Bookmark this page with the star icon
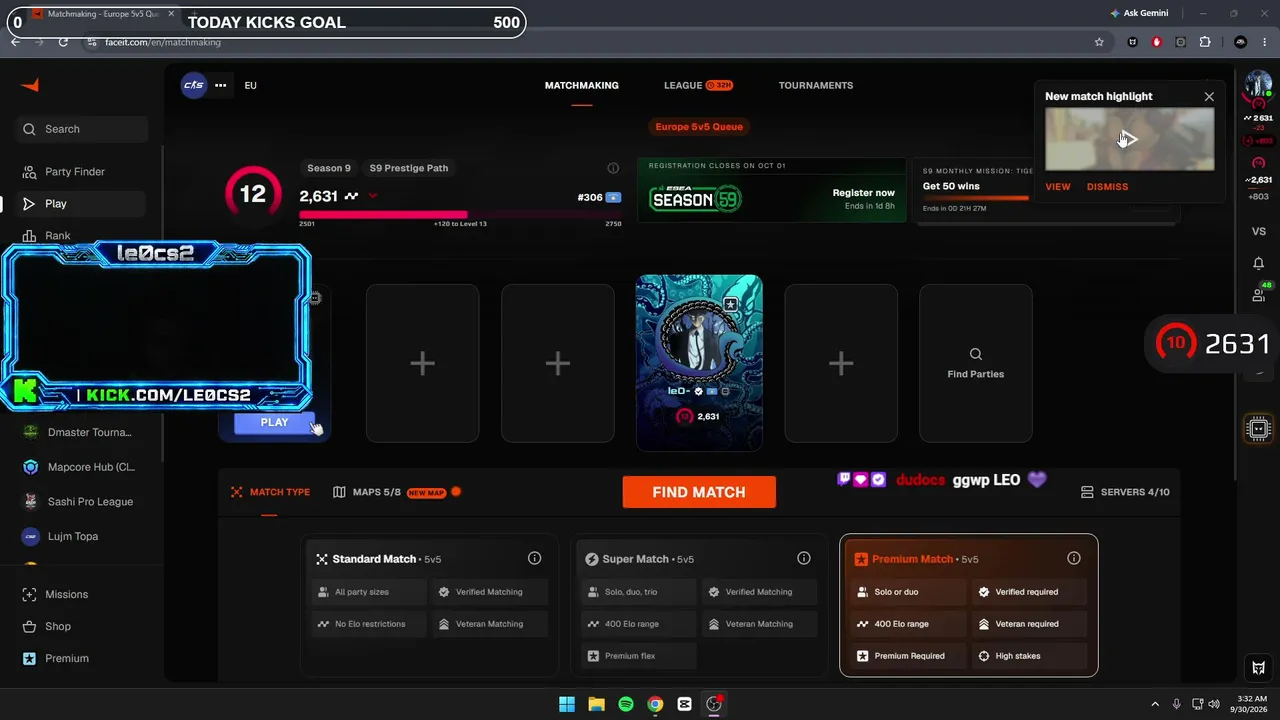Screen dimensions: 1280x720 (x=1099, y=42)
